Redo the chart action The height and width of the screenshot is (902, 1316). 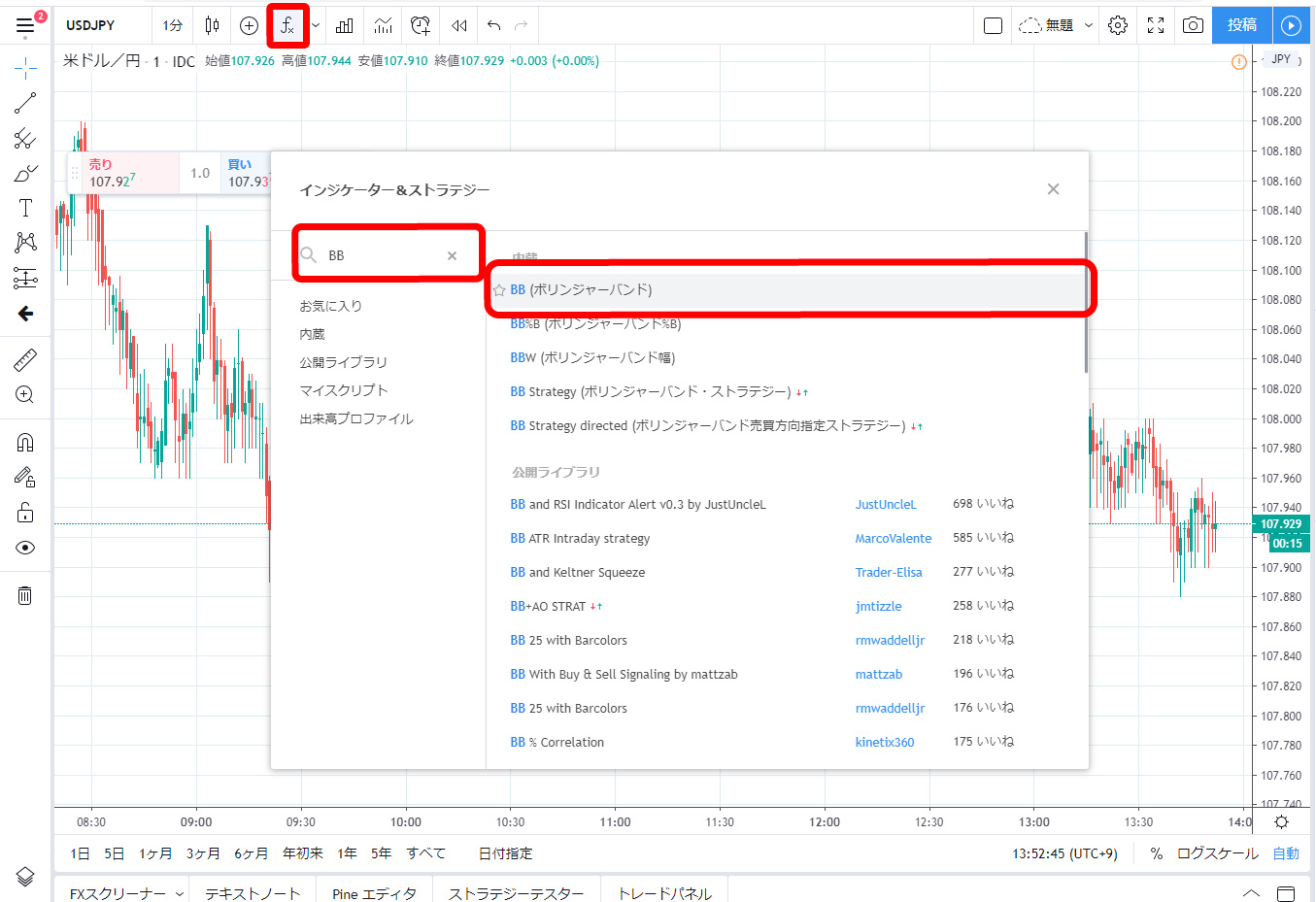[522, 25]
